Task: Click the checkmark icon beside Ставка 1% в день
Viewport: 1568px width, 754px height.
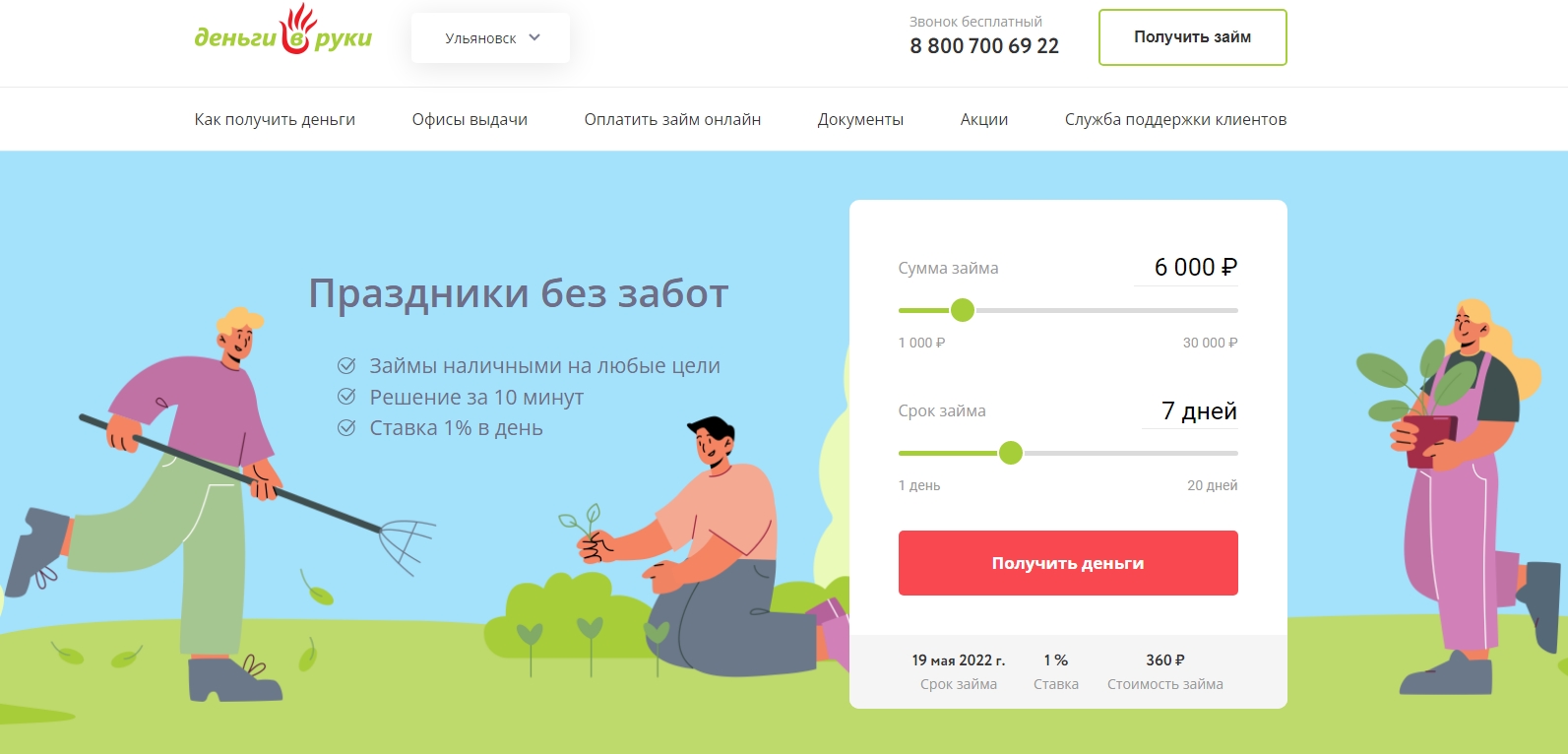Action: 346,428
